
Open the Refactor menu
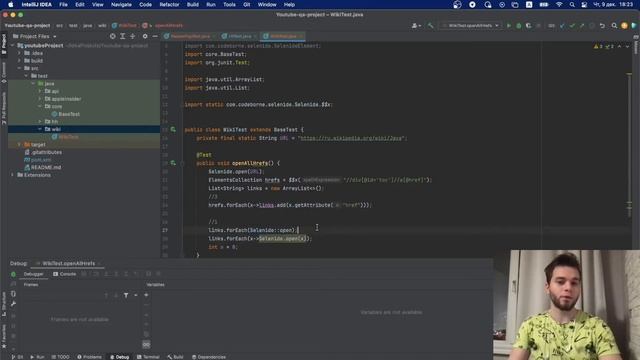coord(169,4)
